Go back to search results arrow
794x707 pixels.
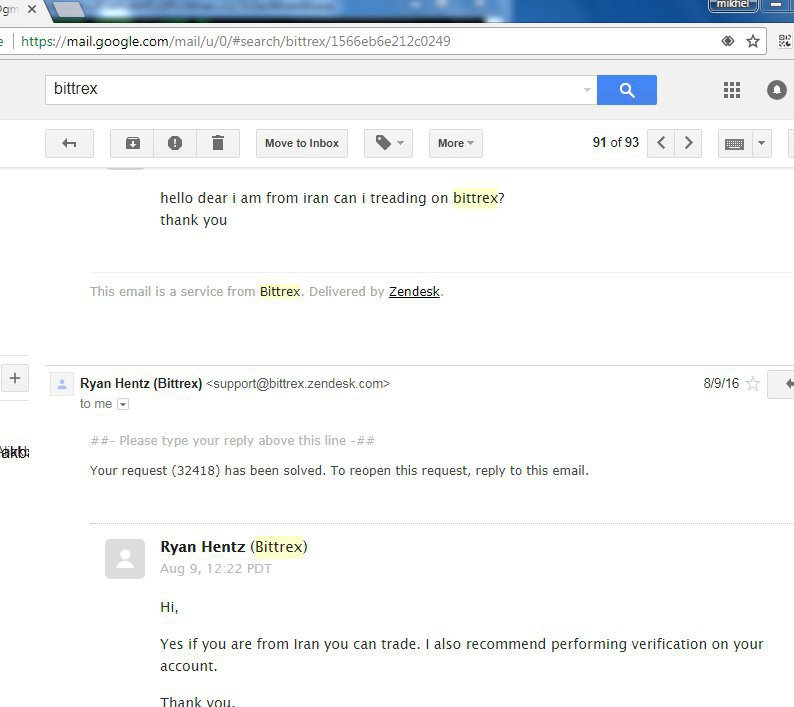(69, 143)
